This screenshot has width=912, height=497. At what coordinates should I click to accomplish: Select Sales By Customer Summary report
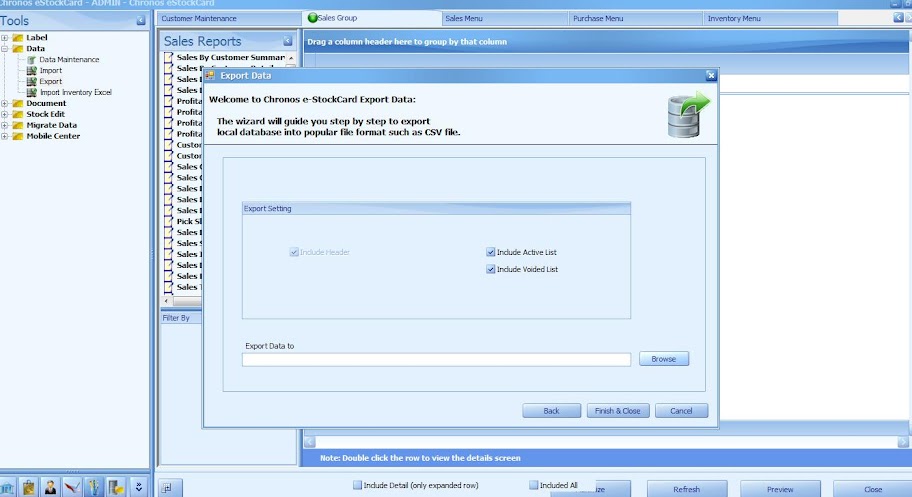click(230, 57)
